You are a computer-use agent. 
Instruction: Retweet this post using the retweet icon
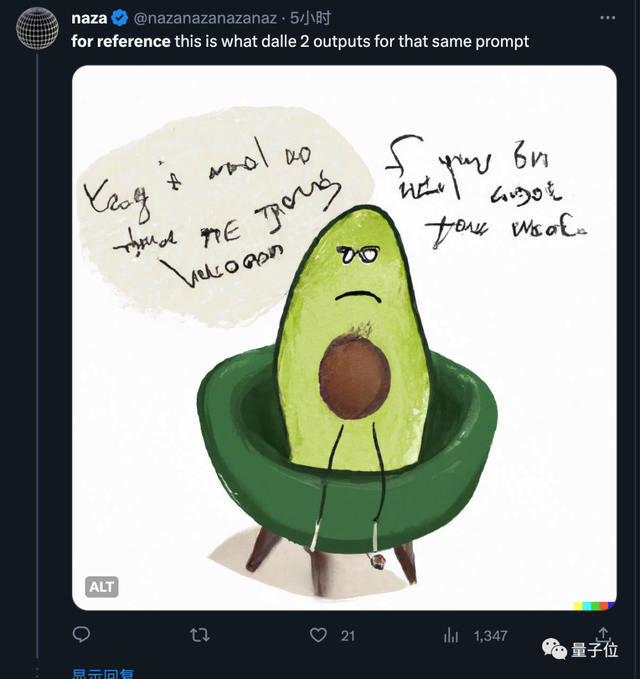point(200,634)
